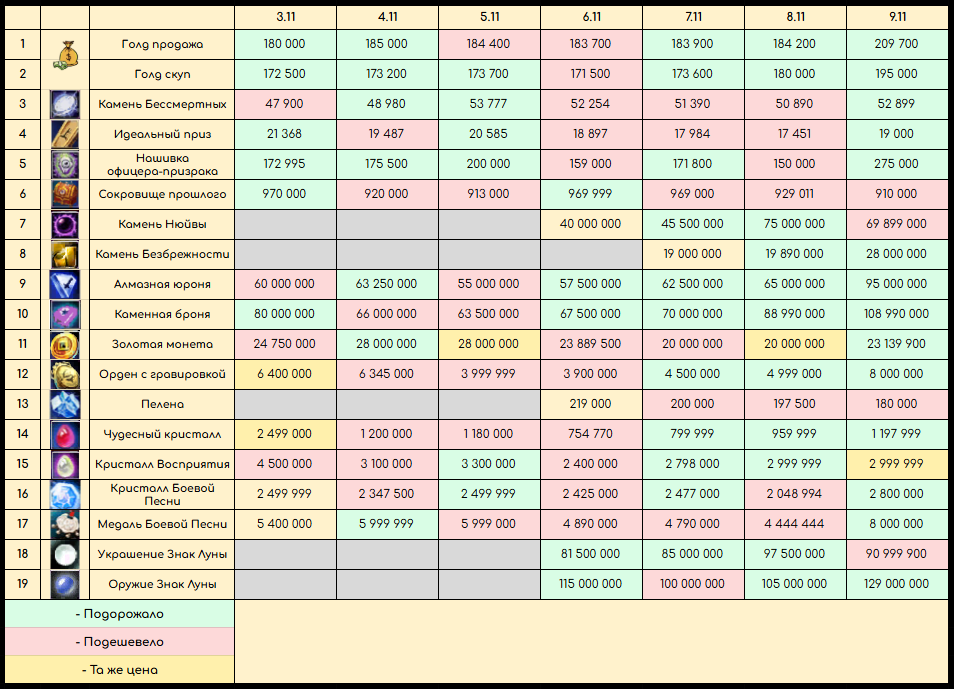
Task: Select the red Чудесный кристалл icon
Action: tap(65, 435)
